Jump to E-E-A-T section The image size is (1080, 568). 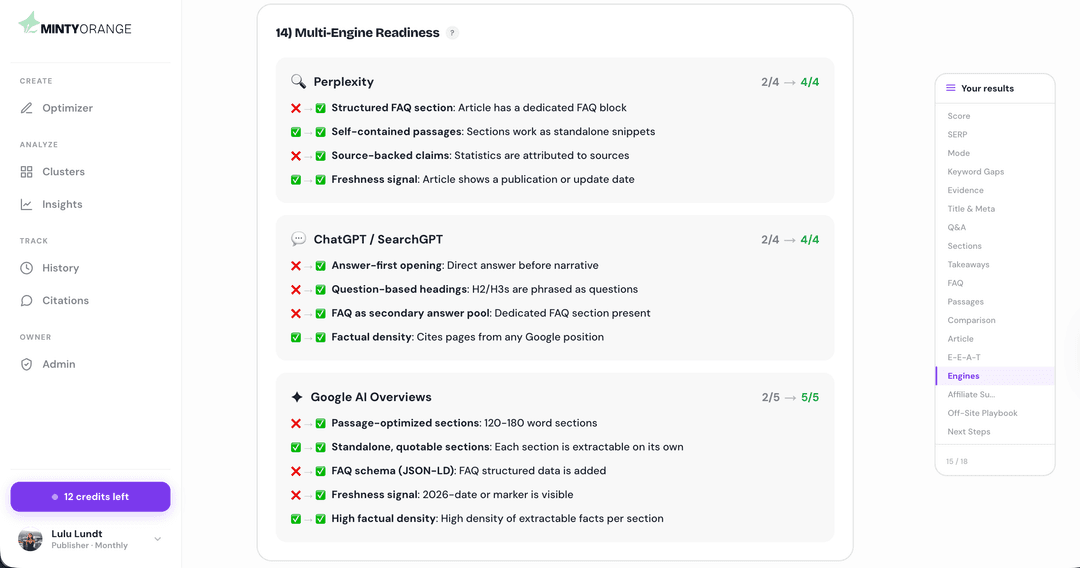964,357
